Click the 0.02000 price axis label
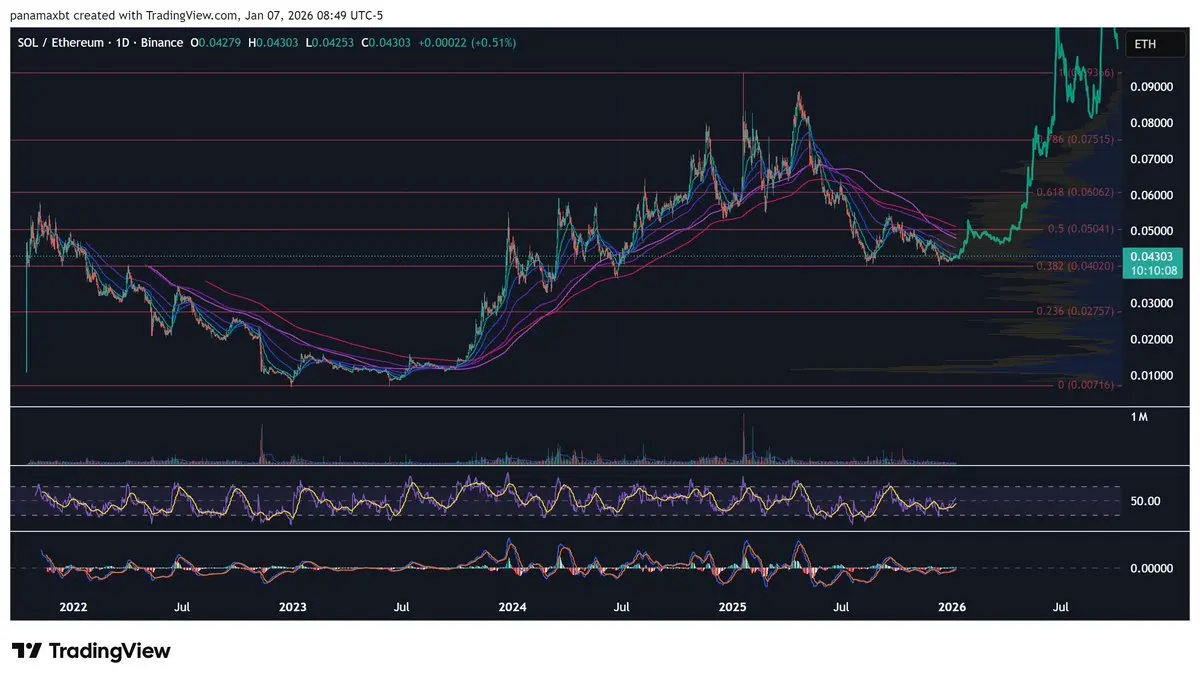 pos(1152,340)
